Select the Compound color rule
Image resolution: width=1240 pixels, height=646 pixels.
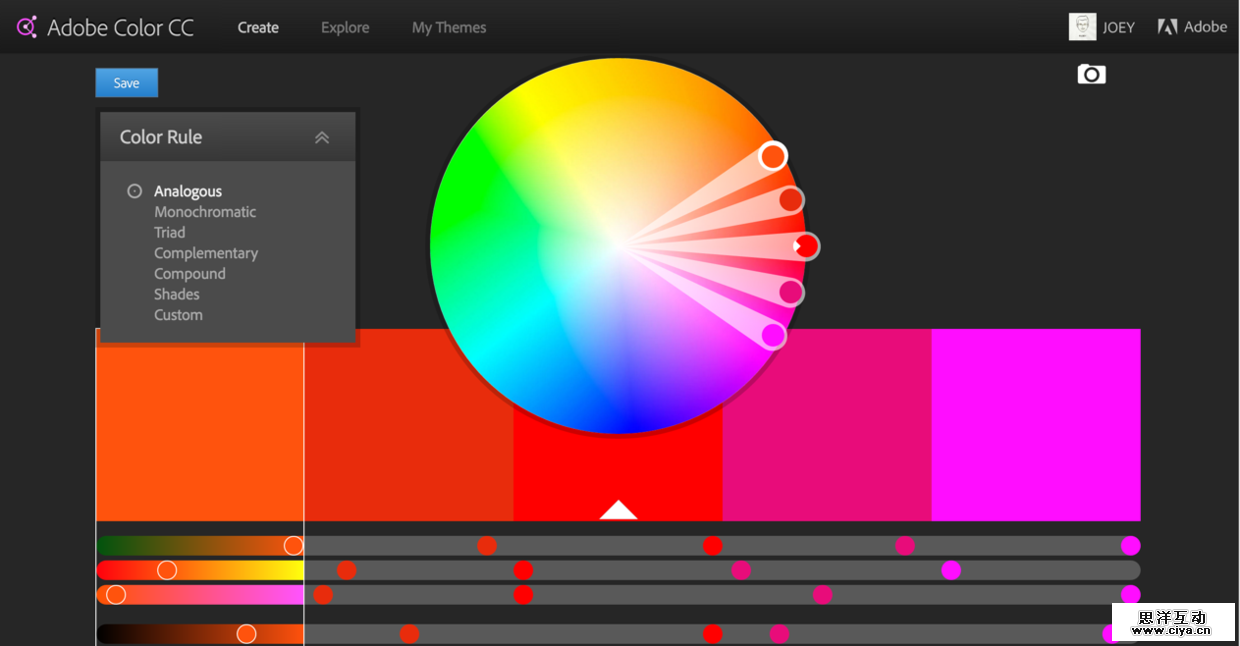[190, 273]
